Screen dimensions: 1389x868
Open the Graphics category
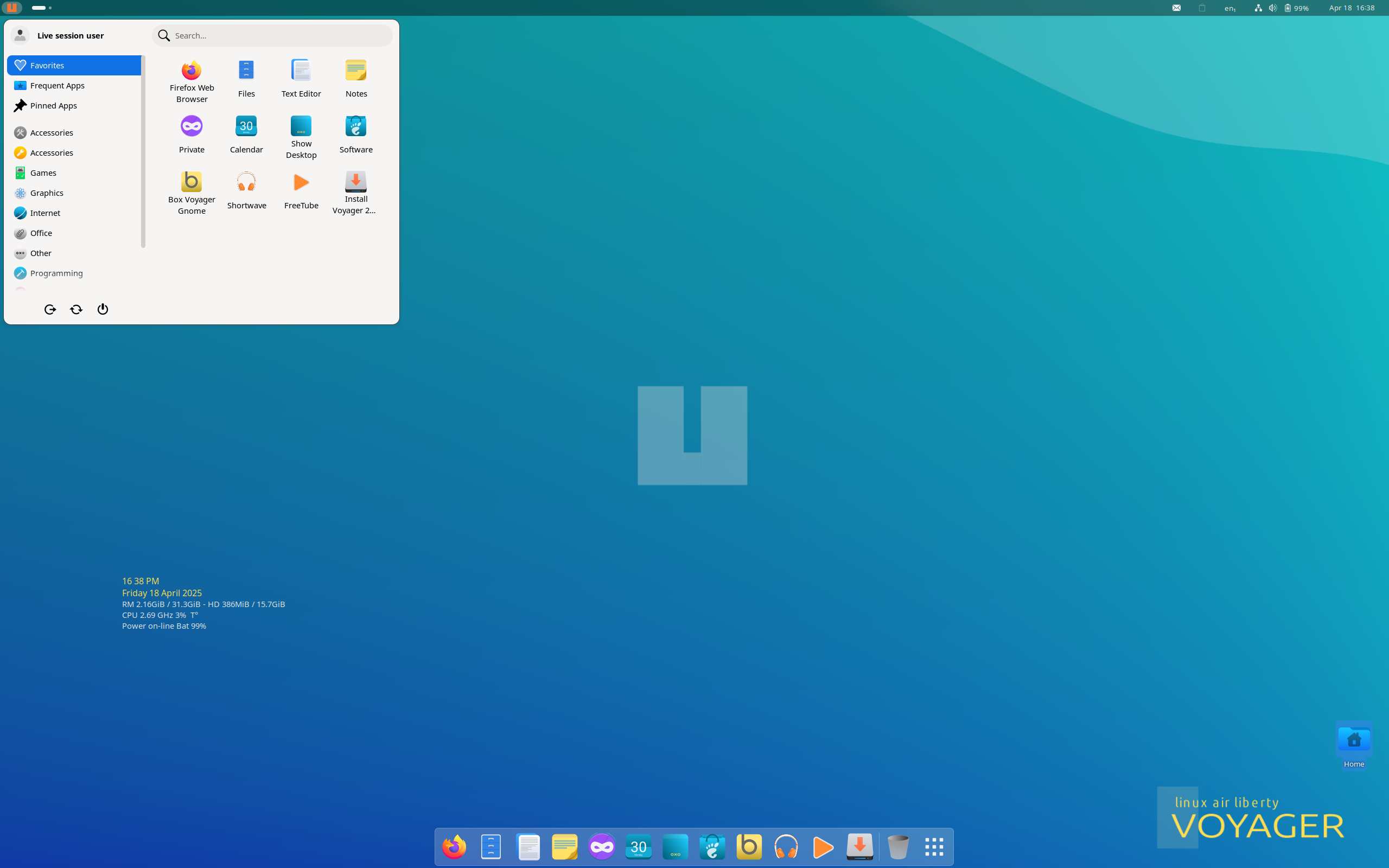tap(74, 193)
